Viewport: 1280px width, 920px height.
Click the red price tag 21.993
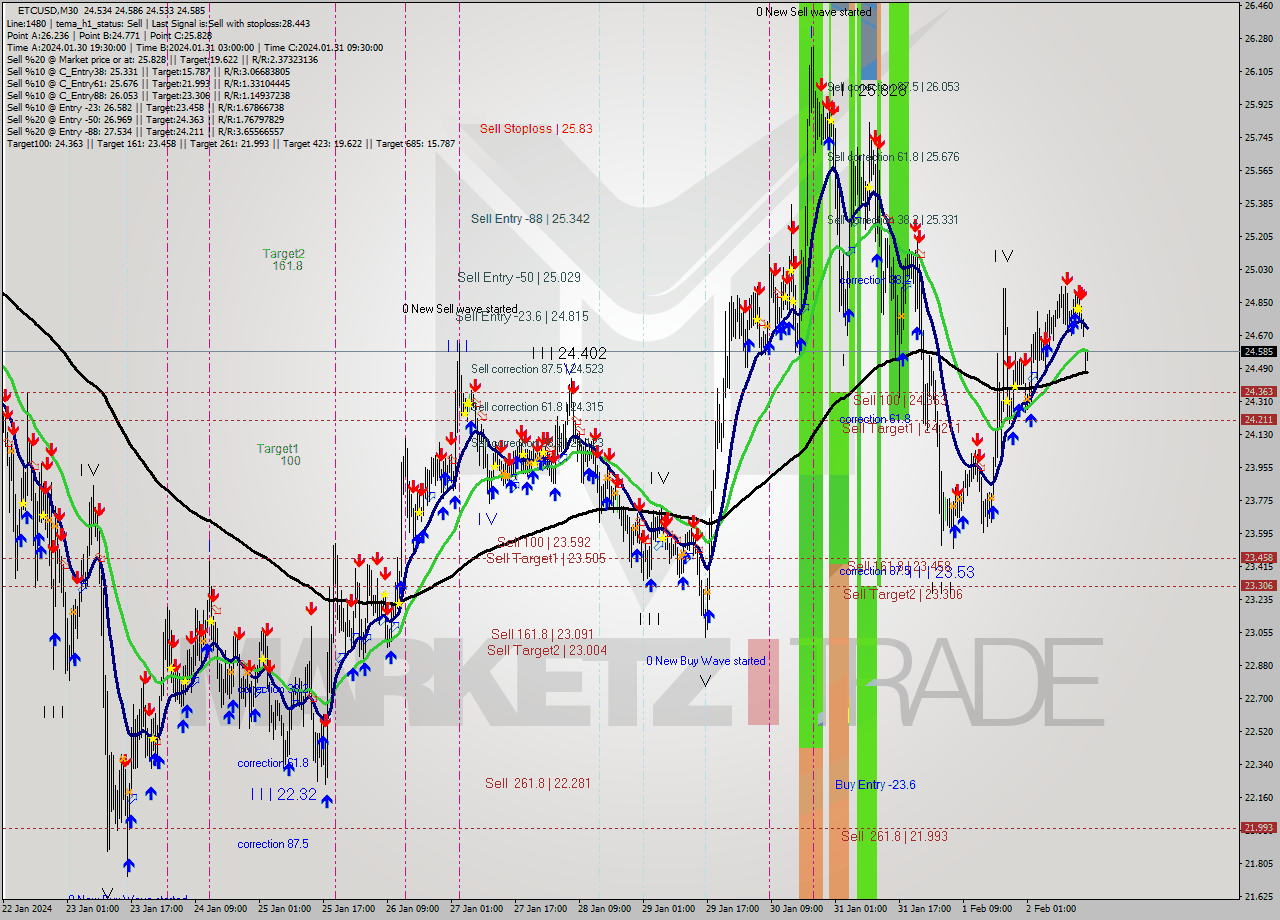1258,828
